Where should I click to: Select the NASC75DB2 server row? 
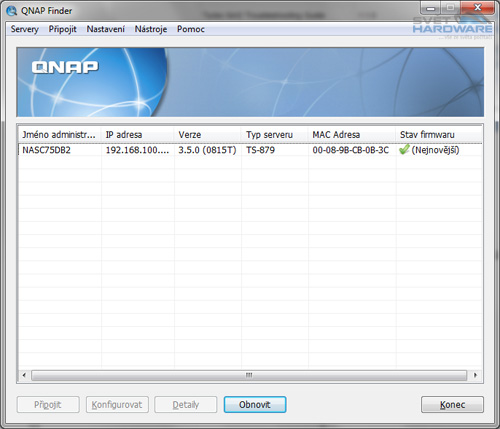[250, 150]
